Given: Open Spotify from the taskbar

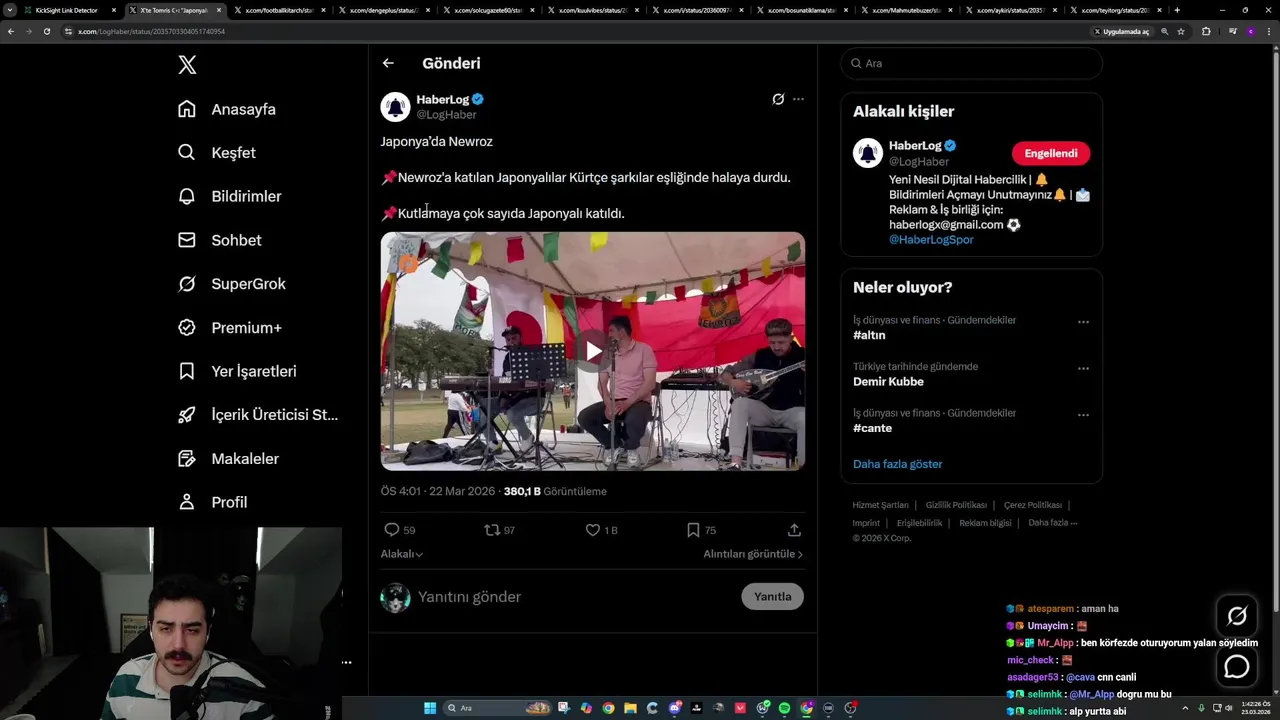Looking at the screenshot, I should (x=784, y=708).
